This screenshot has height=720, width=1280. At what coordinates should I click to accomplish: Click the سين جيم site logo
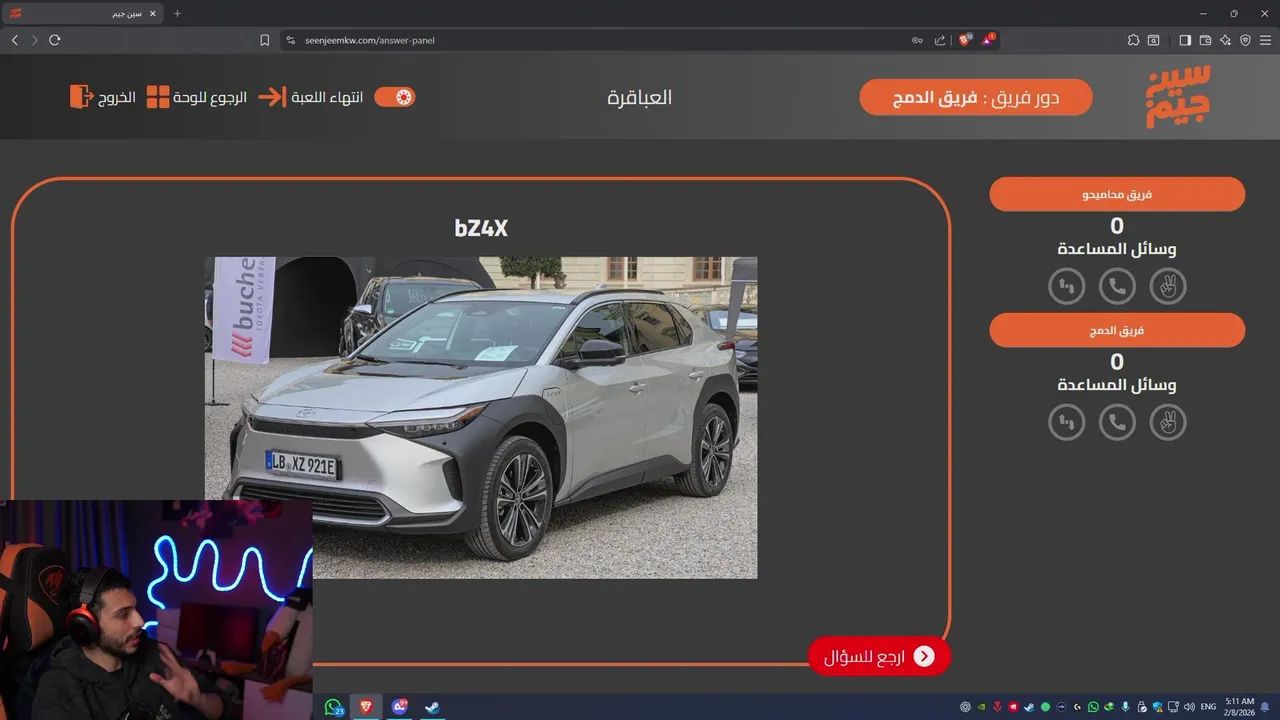tap(1178, 96)
